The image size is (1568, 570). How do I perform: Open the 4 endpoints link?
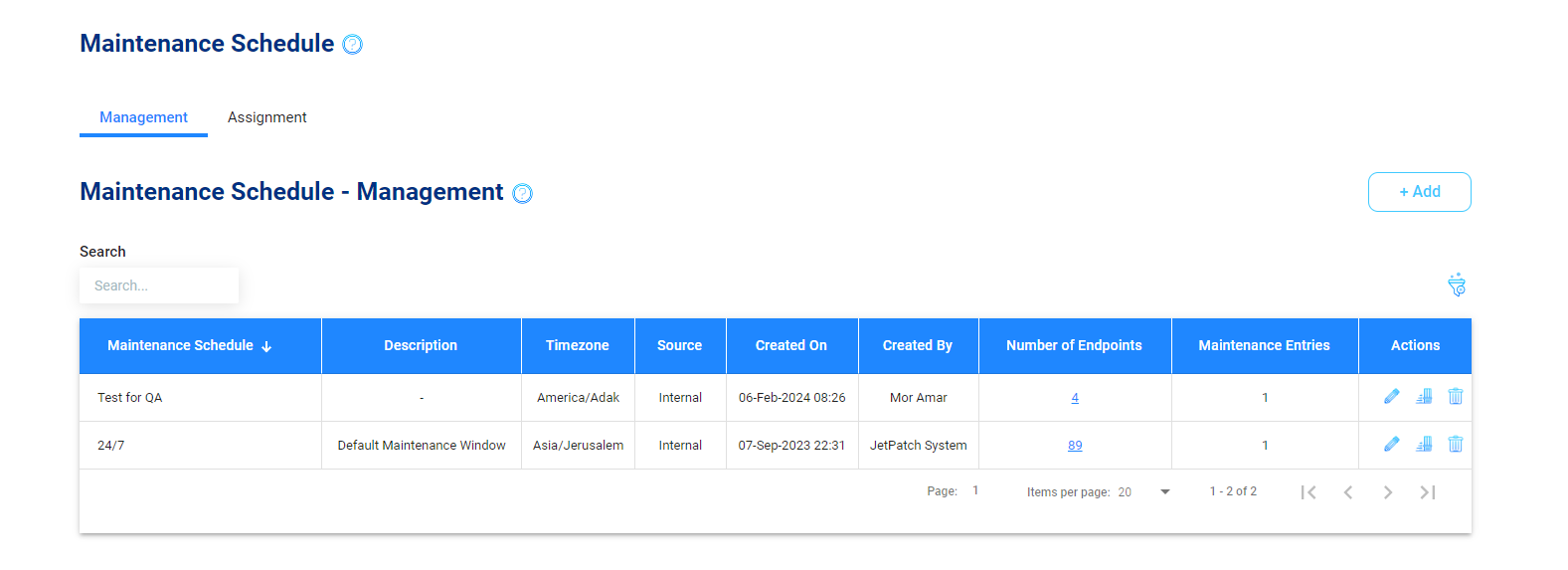pyautogui.click(x=1075, y=398)
